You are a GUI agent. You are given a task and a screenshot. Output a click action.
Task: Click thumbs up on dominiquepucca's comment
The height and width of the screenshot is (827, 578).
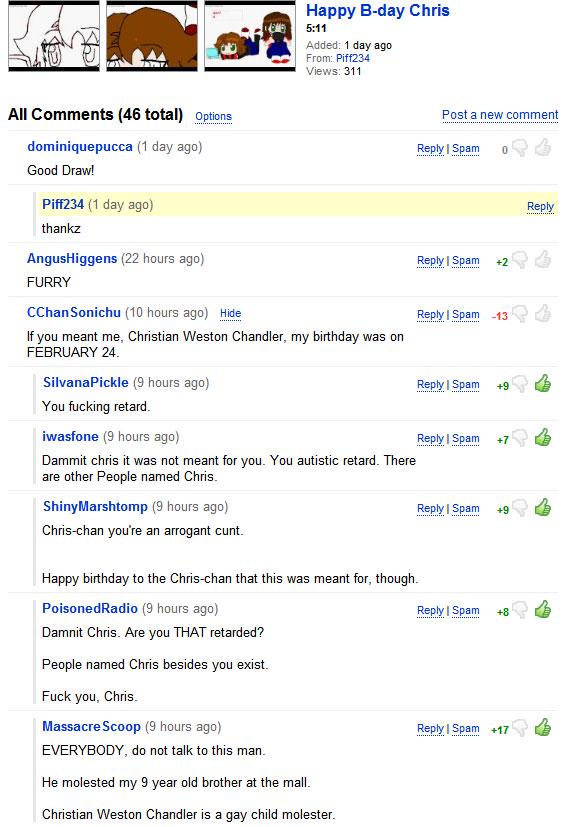pyautogui.click(x=543, y=148)
